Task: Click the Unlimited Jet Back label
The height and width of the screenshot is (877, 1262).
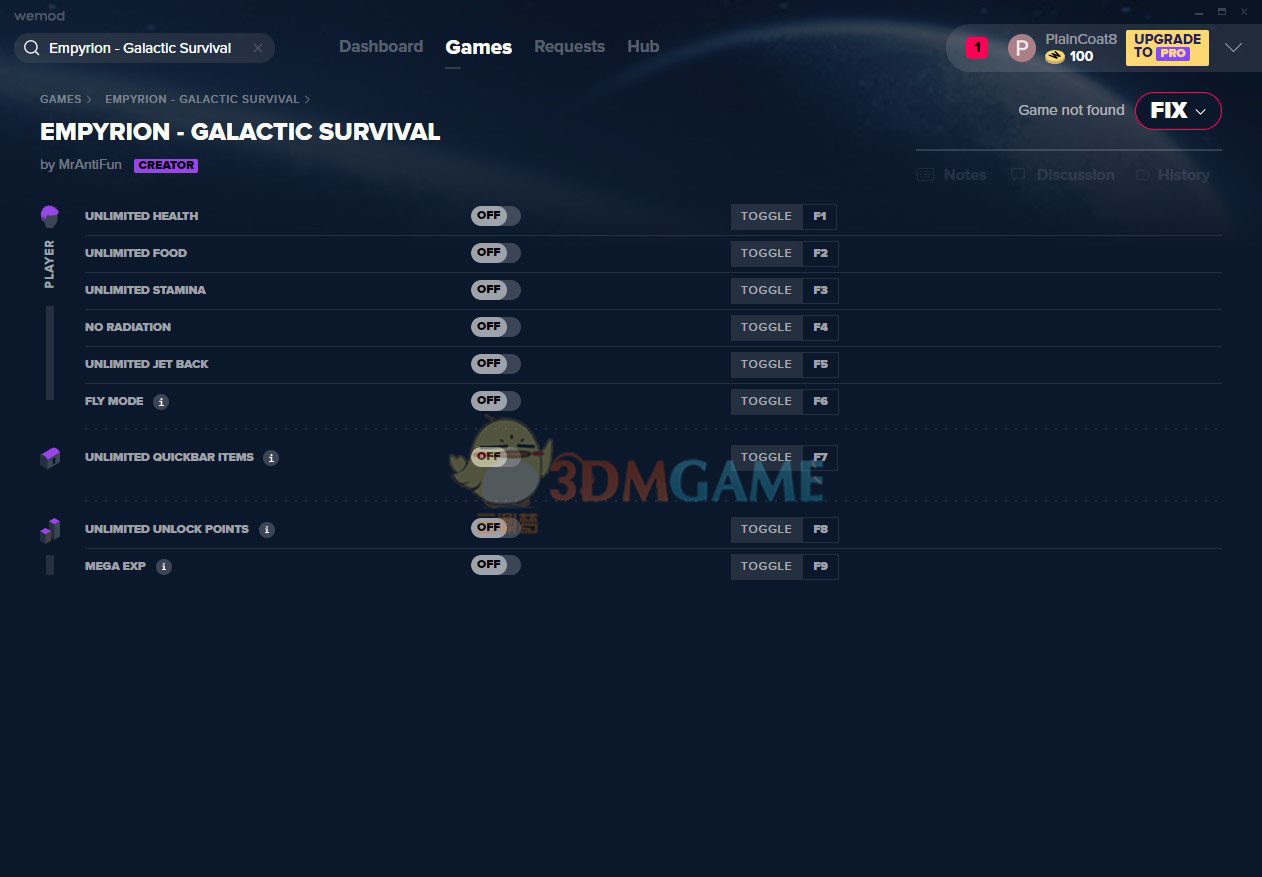Action: click(147, 364)
